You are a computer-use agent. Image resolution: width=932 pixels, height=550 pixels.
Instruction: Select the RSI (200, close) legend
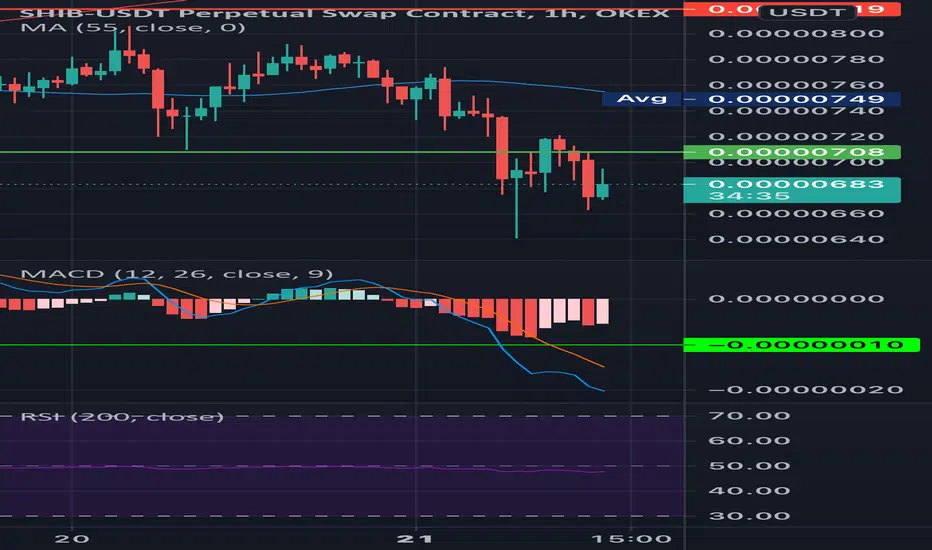coord(122,416)
